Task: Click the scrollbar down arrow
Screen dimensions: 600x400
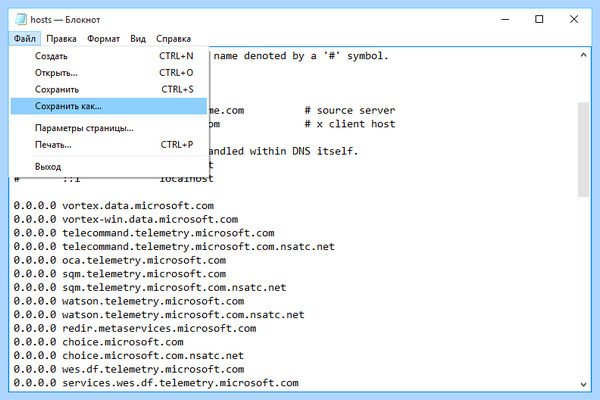Action: coord(583,384)
